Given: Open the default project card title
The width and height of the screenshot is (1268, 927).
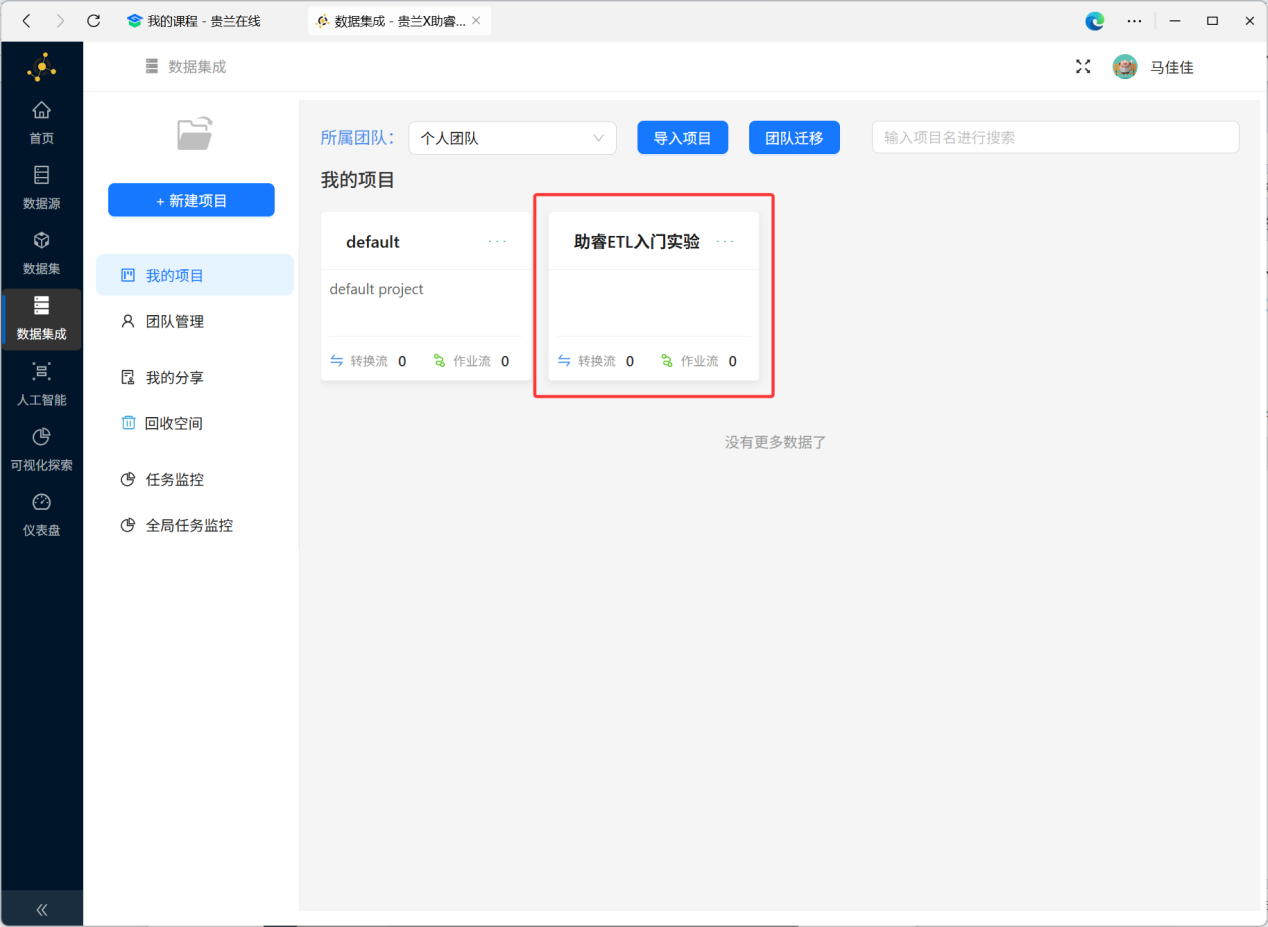Looking at the screenshot, I should pos(373,242).
